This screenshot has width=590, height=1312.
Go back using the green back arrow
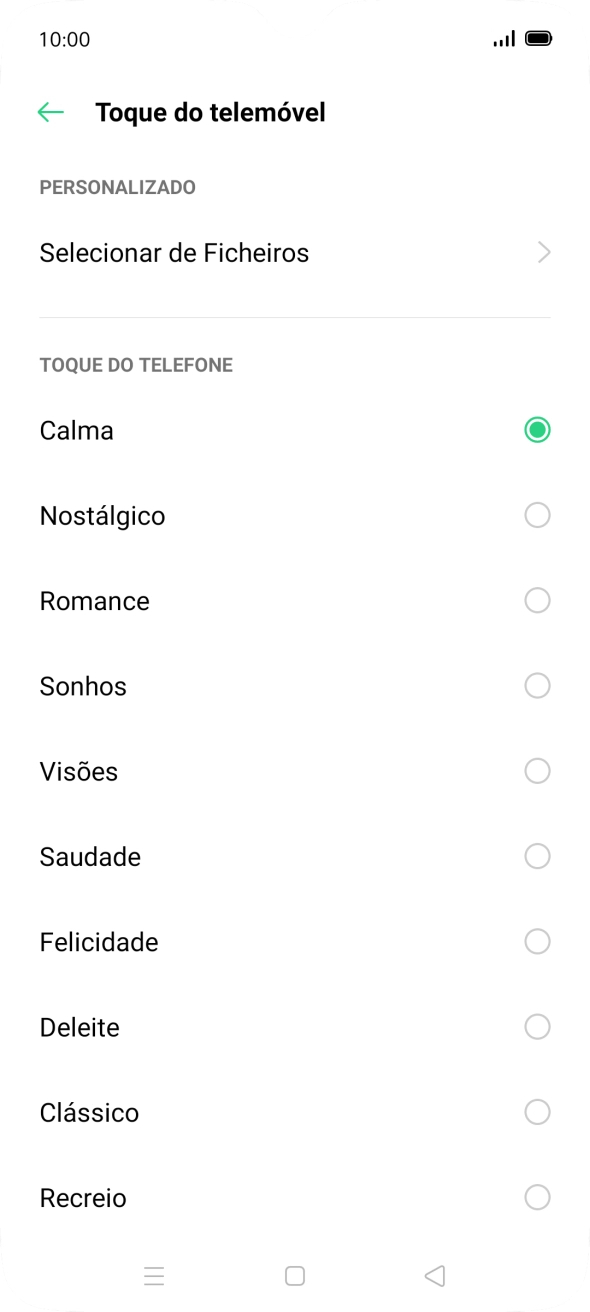tap(49, 111)
